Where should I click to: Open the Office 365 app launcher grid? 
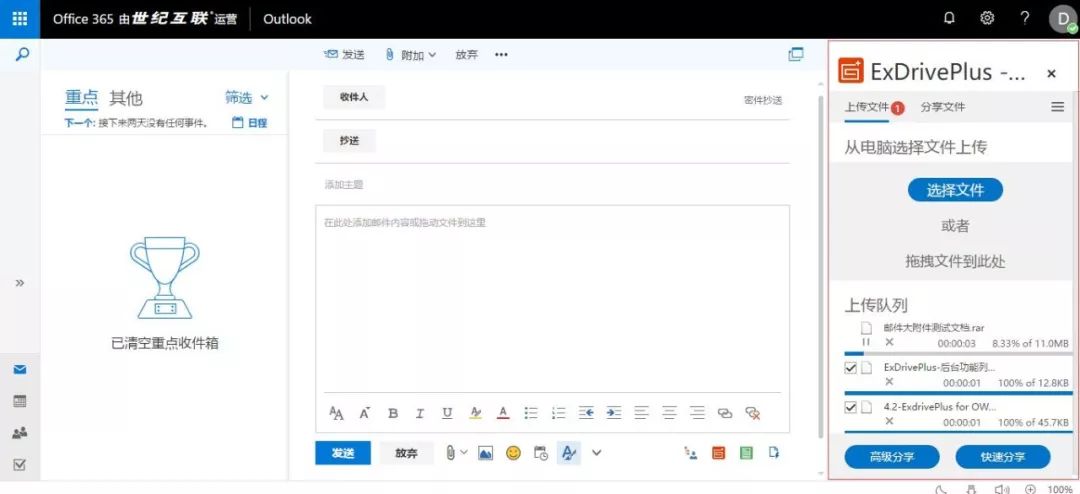19,19
